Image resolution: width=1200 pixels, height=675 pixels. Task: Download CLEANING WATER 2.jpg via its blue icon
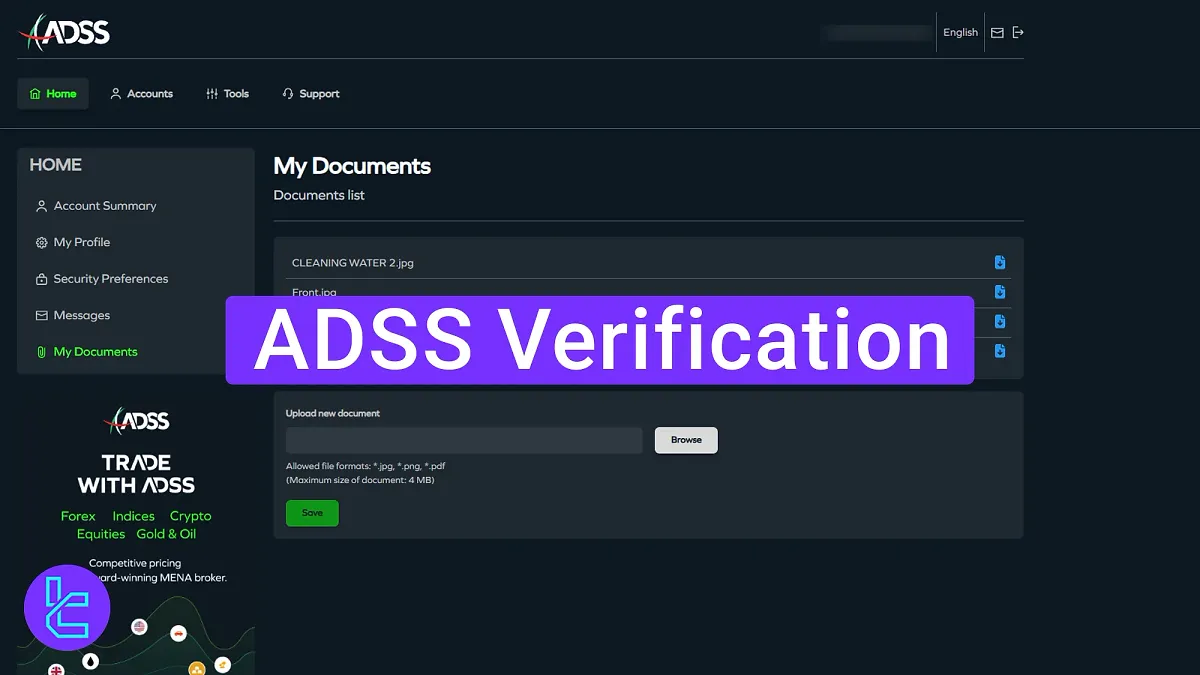pos(999,262)
